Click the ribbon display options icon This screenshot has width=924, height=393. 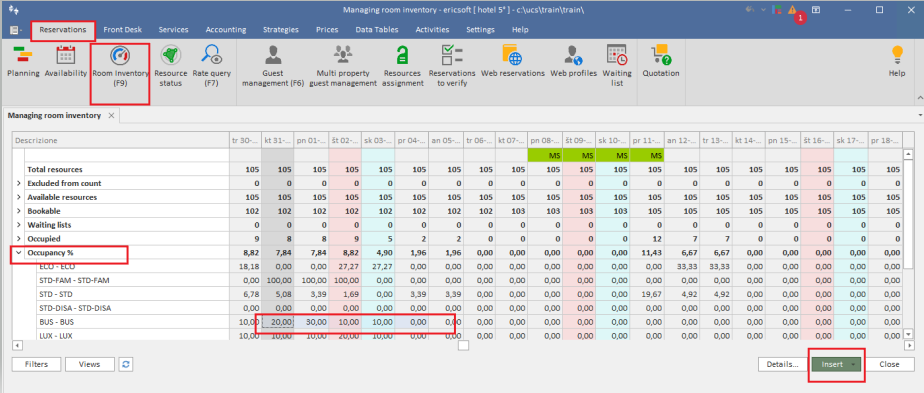tap(816, 10)
